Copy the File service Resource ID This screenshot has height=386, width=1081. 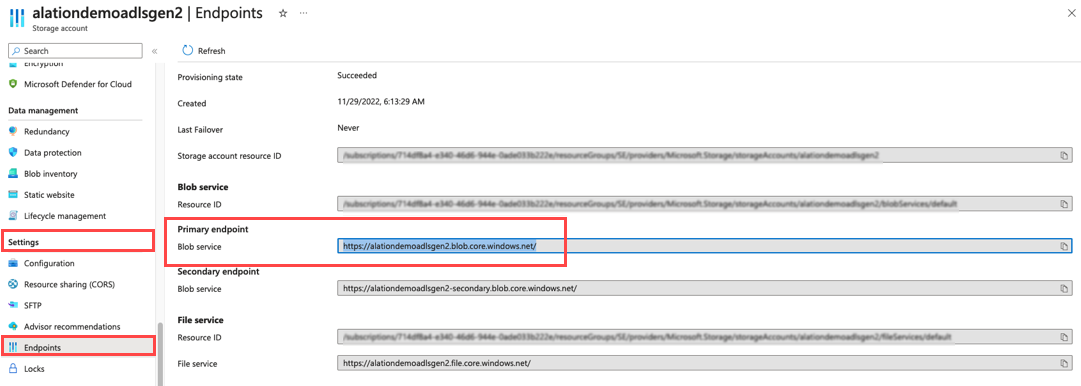pyautogui.click(x=1064, y=337)
